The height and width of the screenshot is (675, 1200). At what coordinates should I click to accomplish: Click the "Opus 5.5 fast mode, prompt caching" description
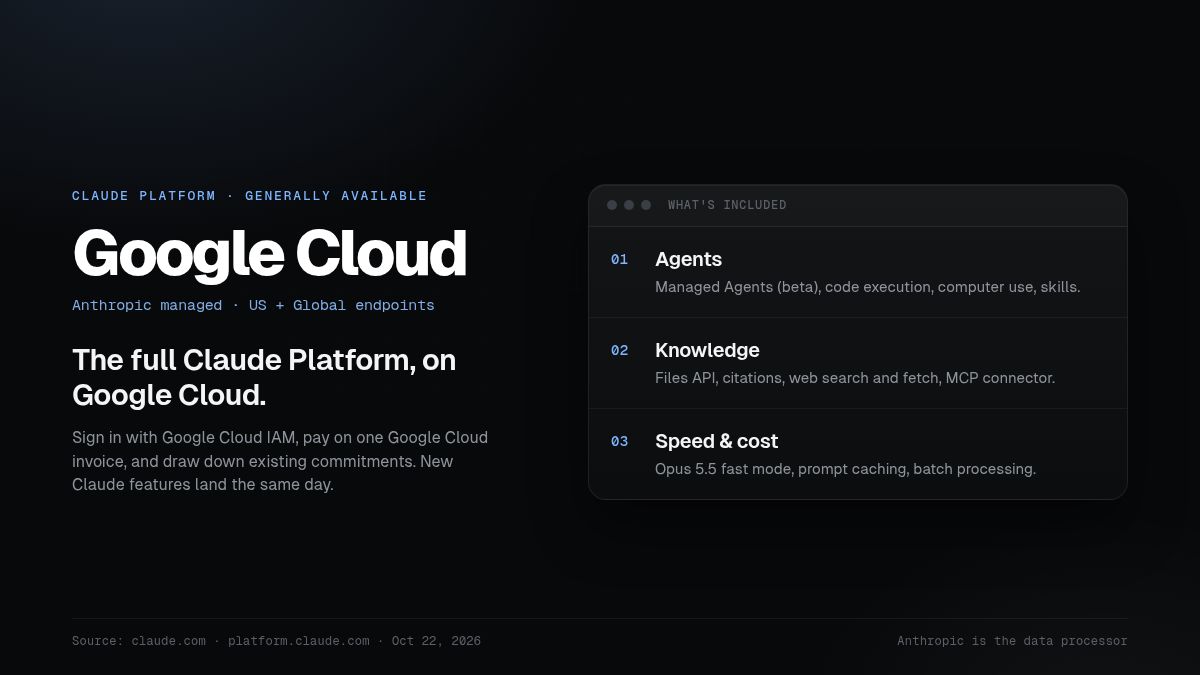[845, 469]
